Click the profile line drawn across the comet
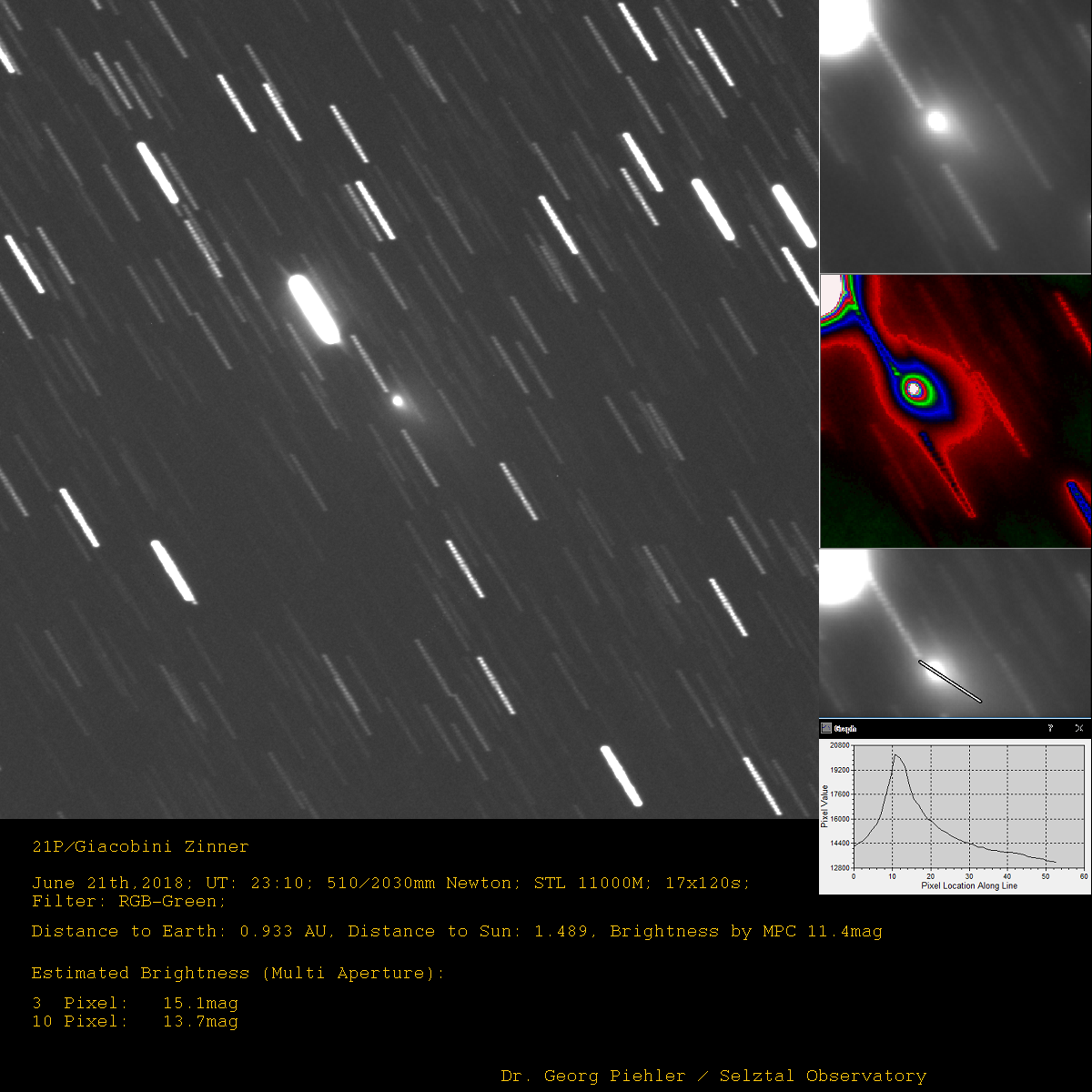 click(x=950, y=682)
